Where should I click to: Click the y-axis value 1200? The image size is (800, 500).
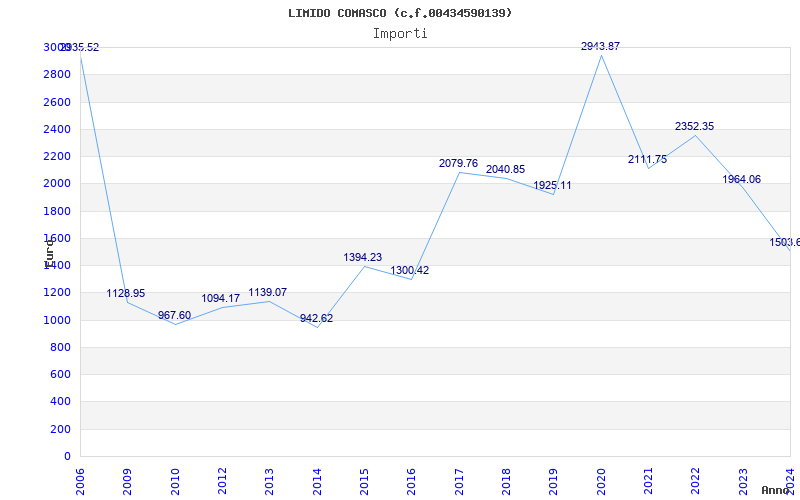click(x=57, y=293)
